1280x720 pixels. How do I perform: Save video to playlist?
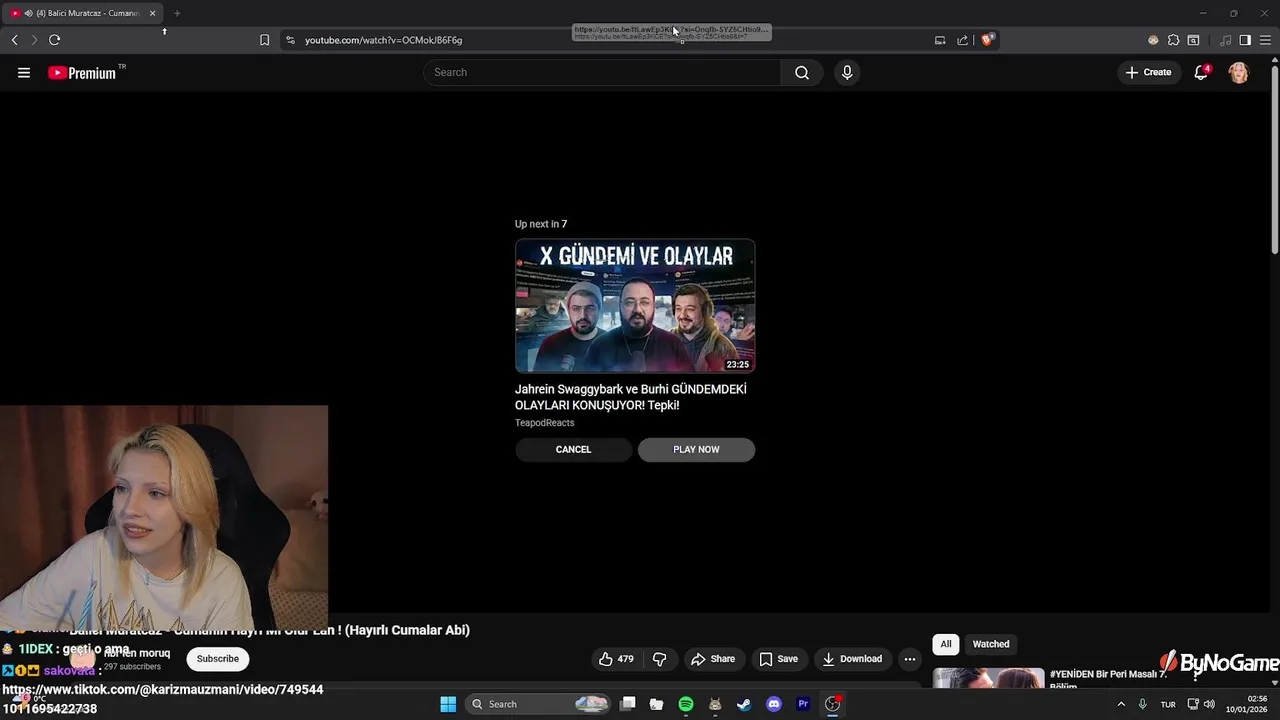click(779, 659)
